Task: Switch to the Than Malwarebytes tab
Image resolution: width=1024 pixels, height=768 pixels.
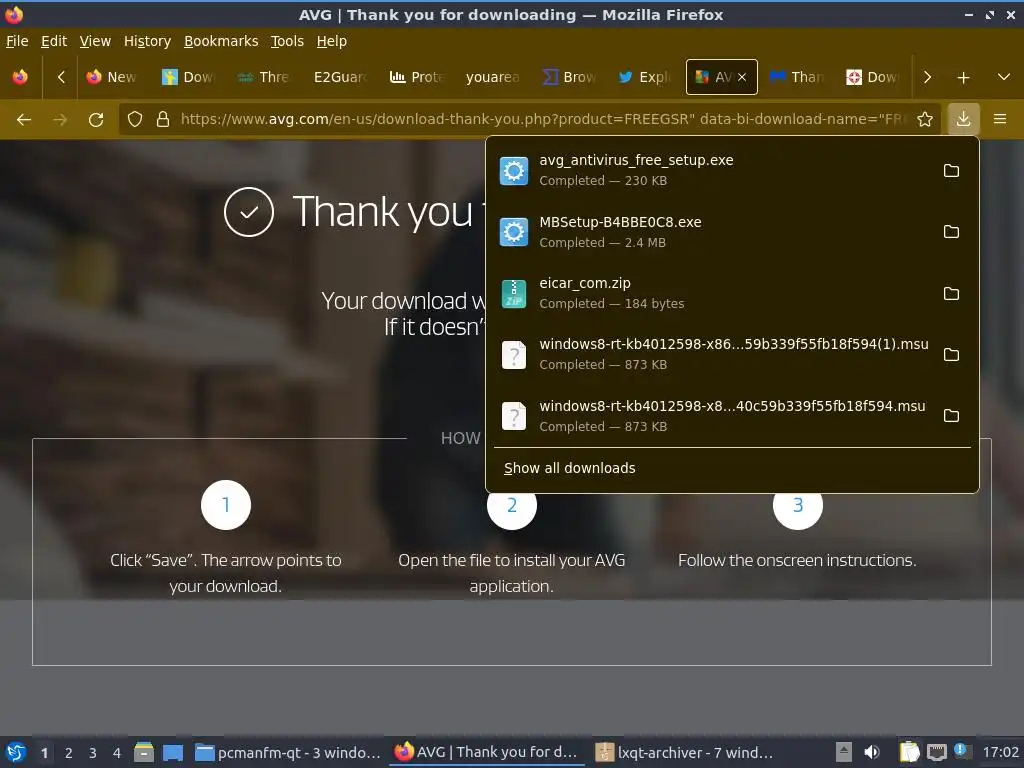Action: (797, 77)
